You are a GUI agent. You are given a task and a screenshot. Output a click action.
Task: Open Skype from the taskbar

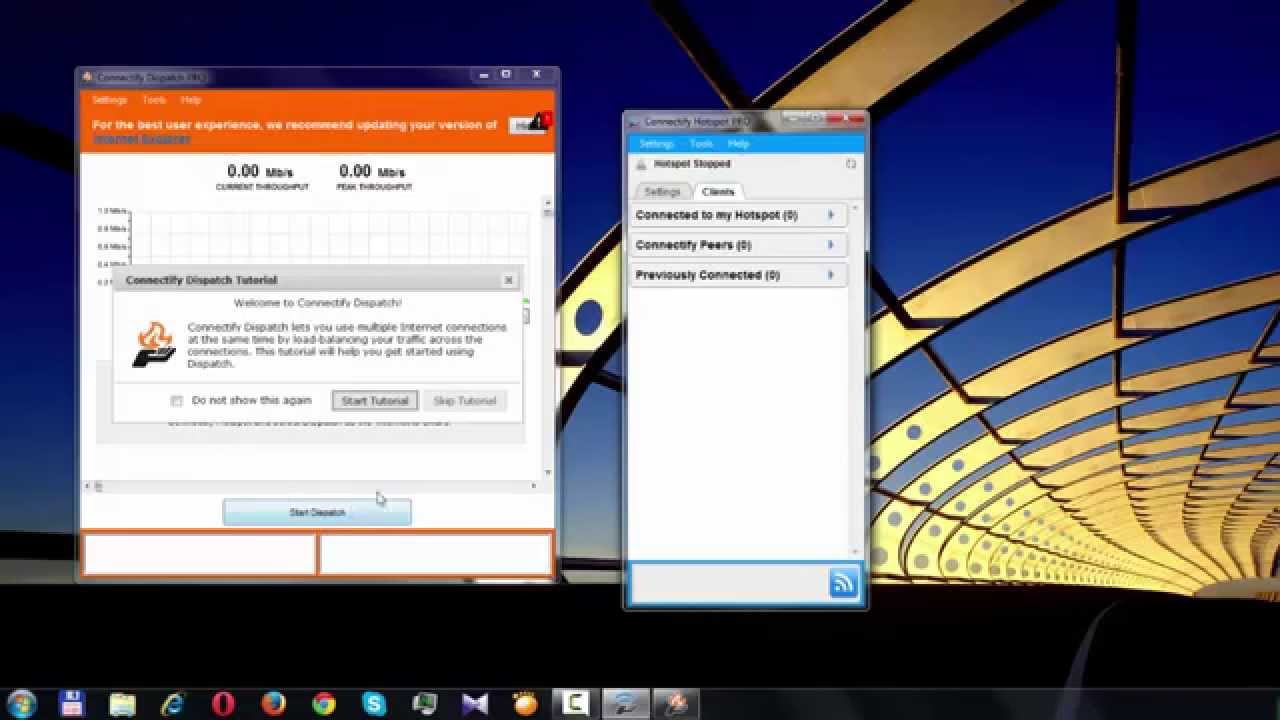tap(374, 704)
